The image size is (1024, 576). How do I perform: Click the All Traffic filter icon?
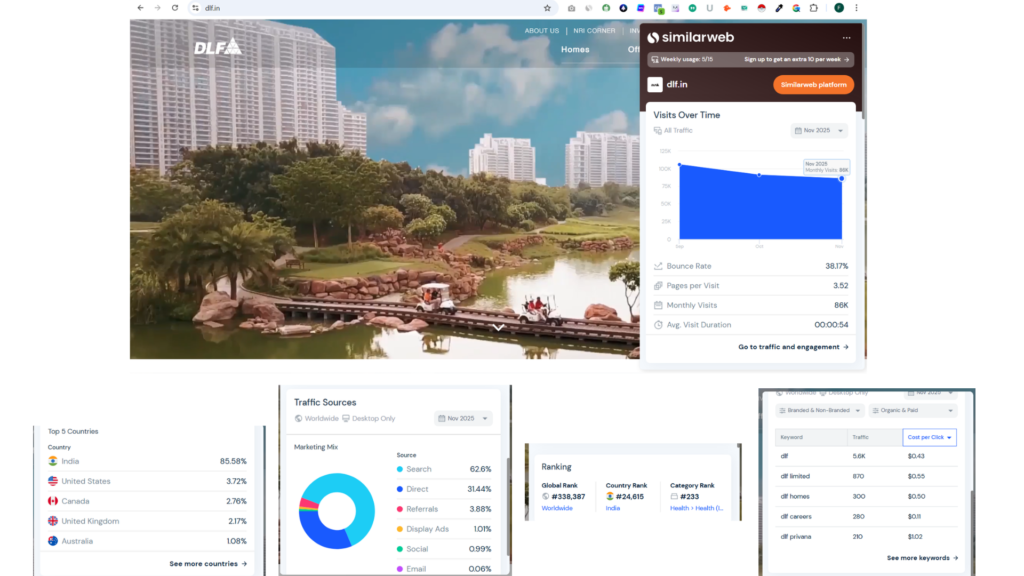point(657,130)
